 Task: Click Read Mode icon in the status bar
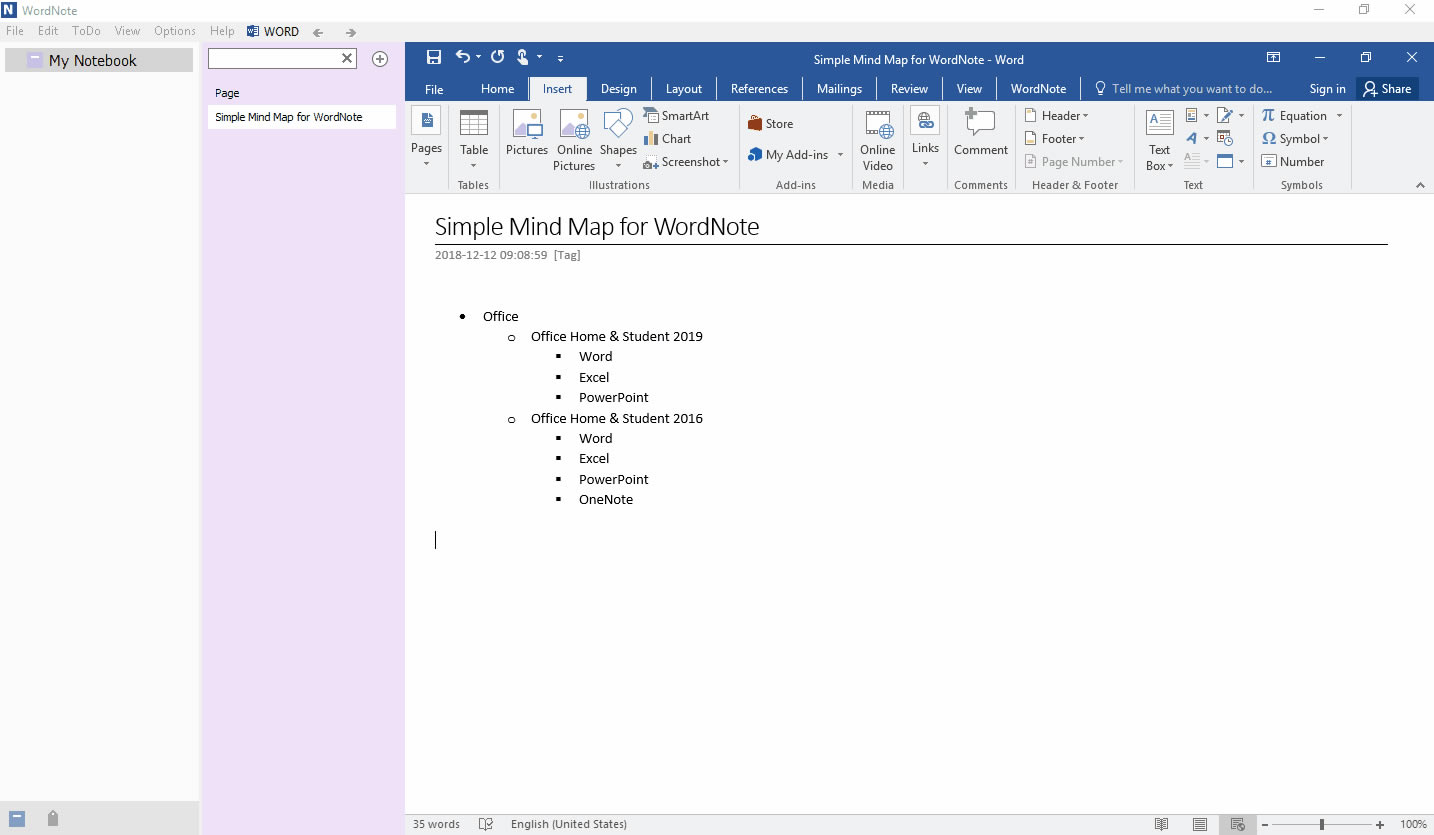[1162, 824]
